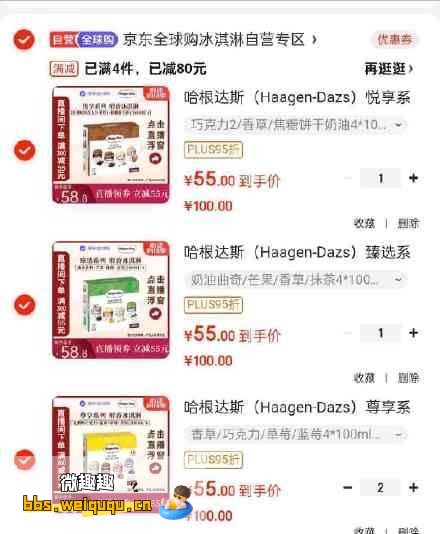Save the 臻选系 item to favorites
The width and height of the screenshot is (440, 534).
click(364, 378)
